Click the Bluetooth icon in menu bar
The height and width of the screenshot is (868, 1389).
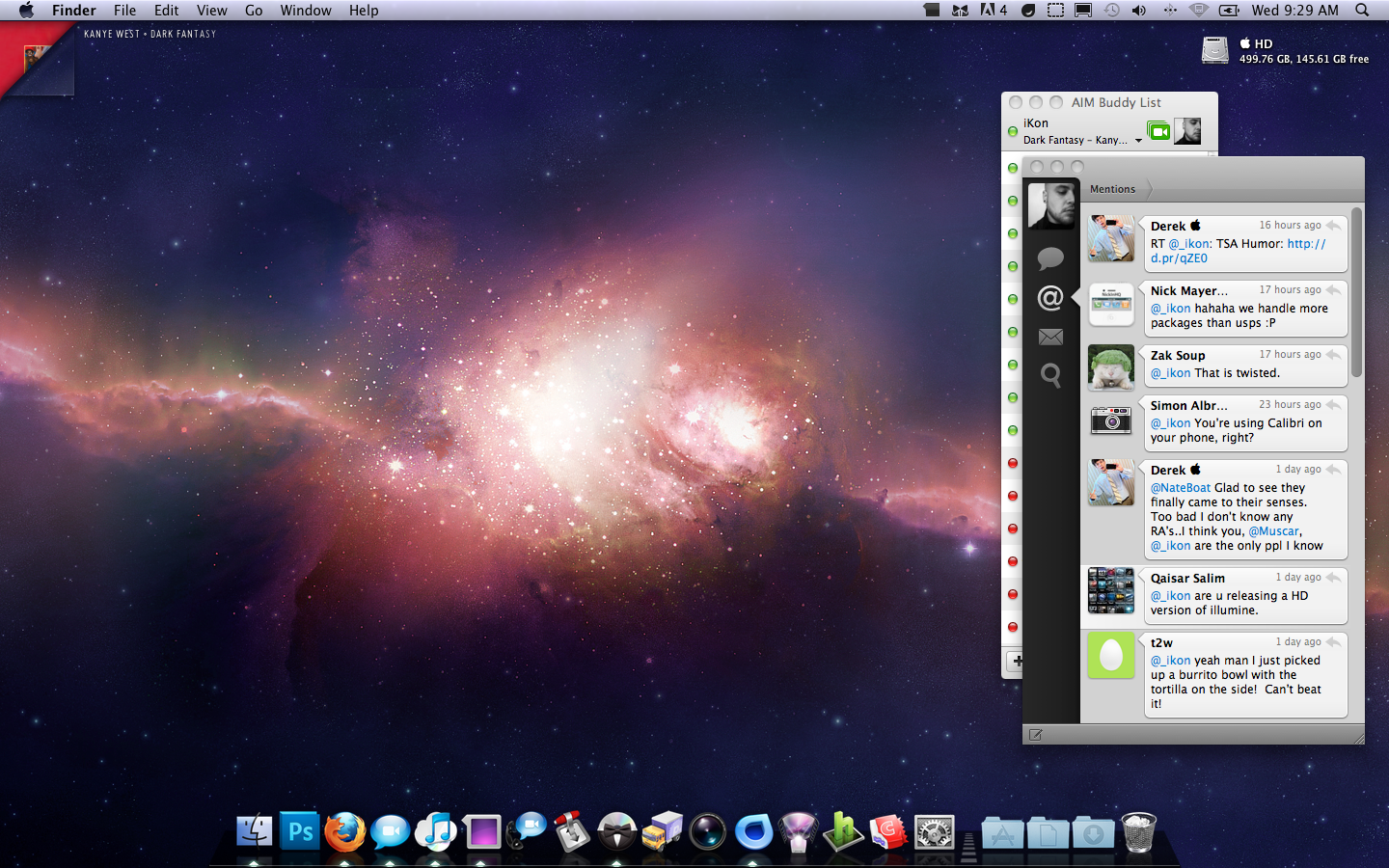click(x=1170, y=11)
